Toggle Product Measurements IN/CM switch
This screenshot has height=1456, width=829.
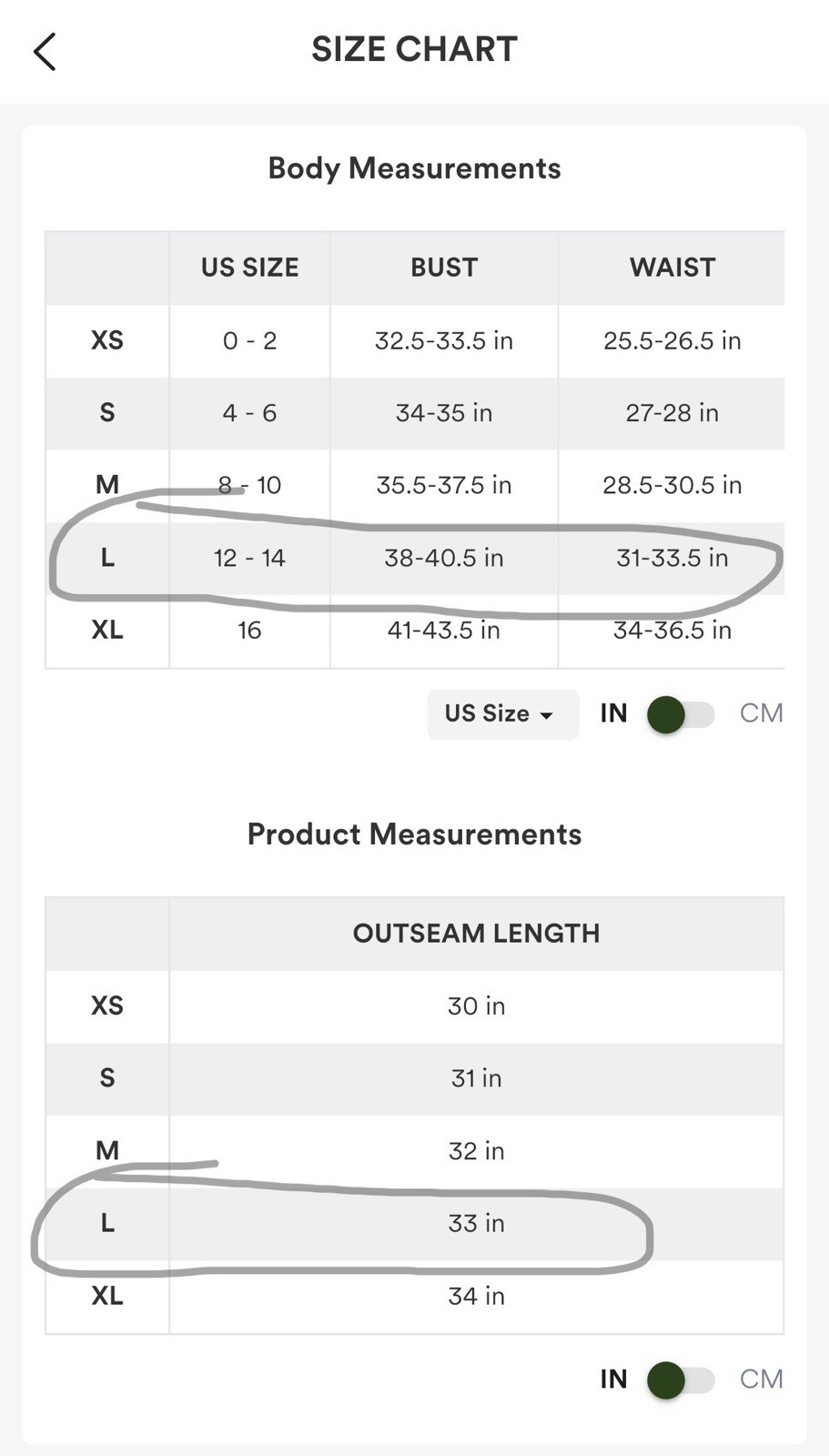coord(681,1380)
